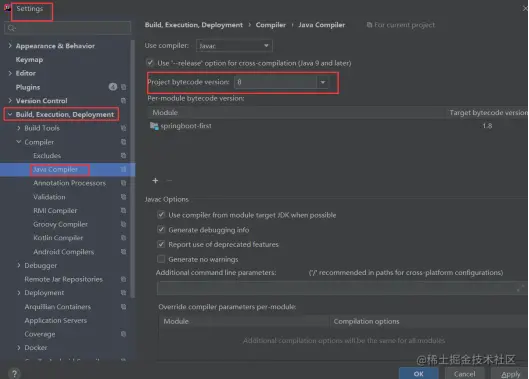This screenshot has height=379, width=529.
Task: Collapse the Compiler node
Action: [x=19, y=142]
